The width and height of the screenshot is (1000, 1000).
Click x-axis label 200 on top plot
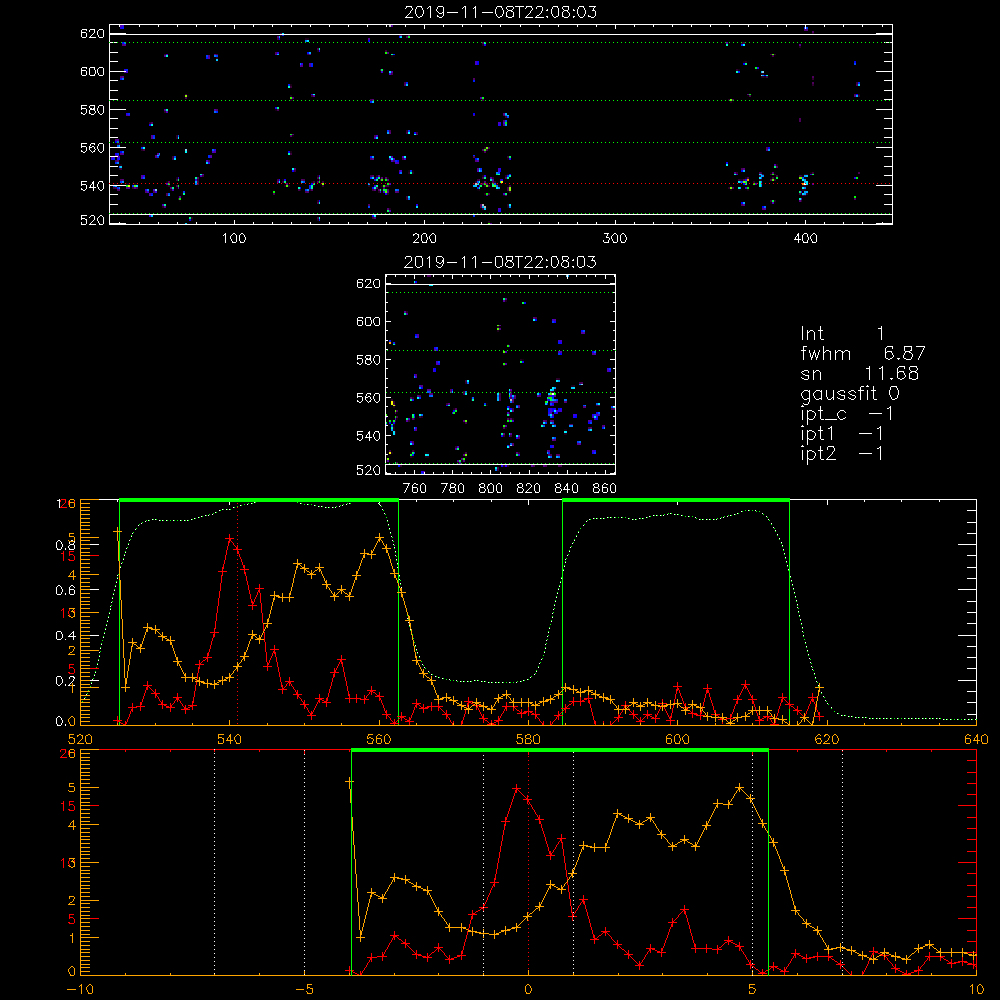pyautogui.click(x=424, y=239)
